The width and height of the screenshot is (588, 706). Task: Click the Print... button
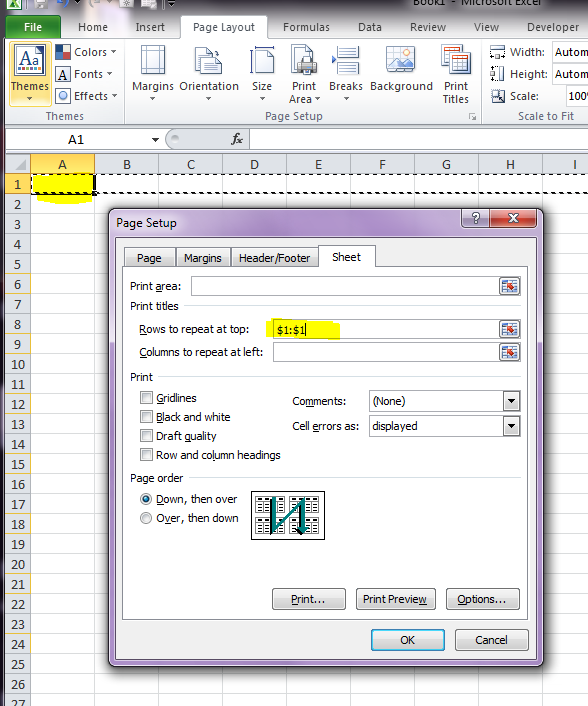[309, 599]
